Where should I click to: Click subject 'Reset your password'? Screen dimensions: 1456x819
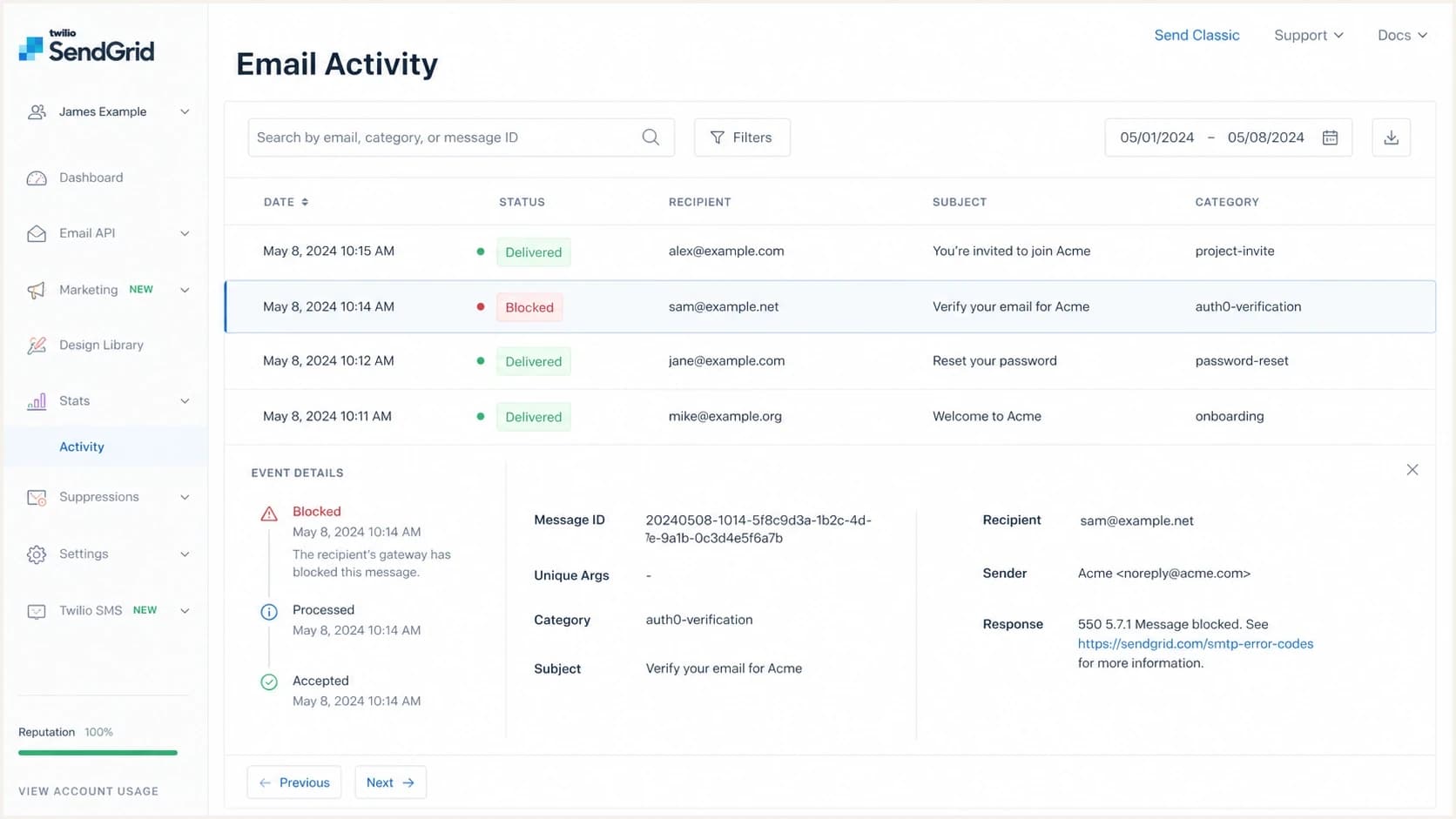pos(994,361)
